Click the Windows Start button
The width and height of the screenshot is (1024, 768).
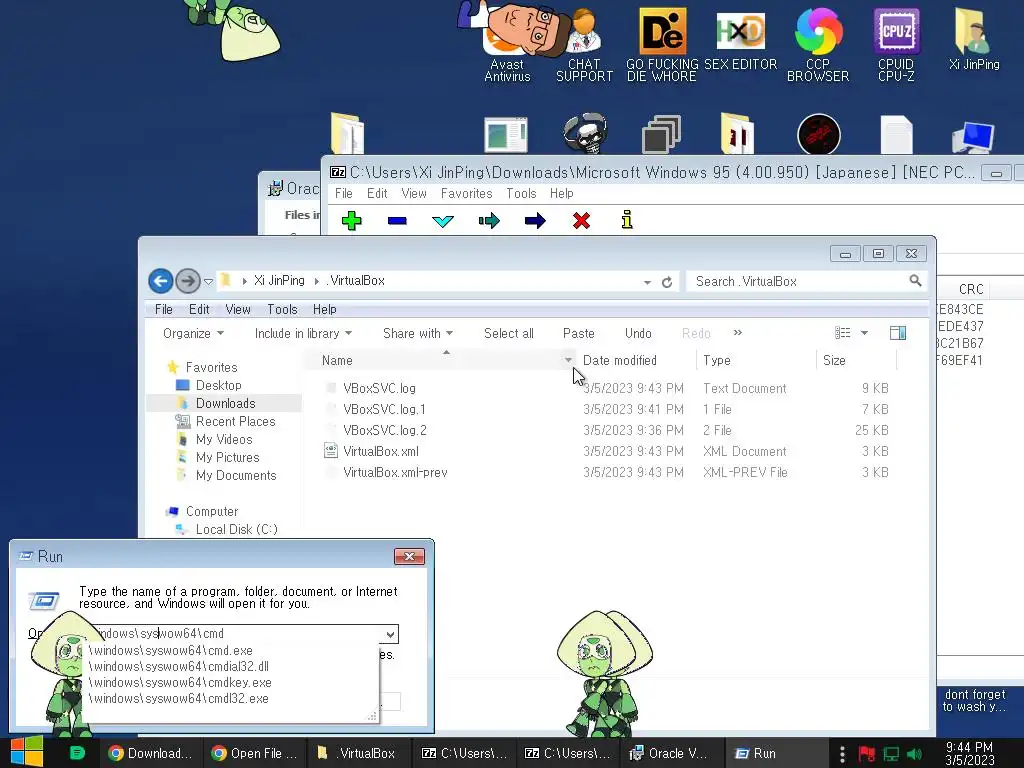pyautogui.click(x=26, y=752)
